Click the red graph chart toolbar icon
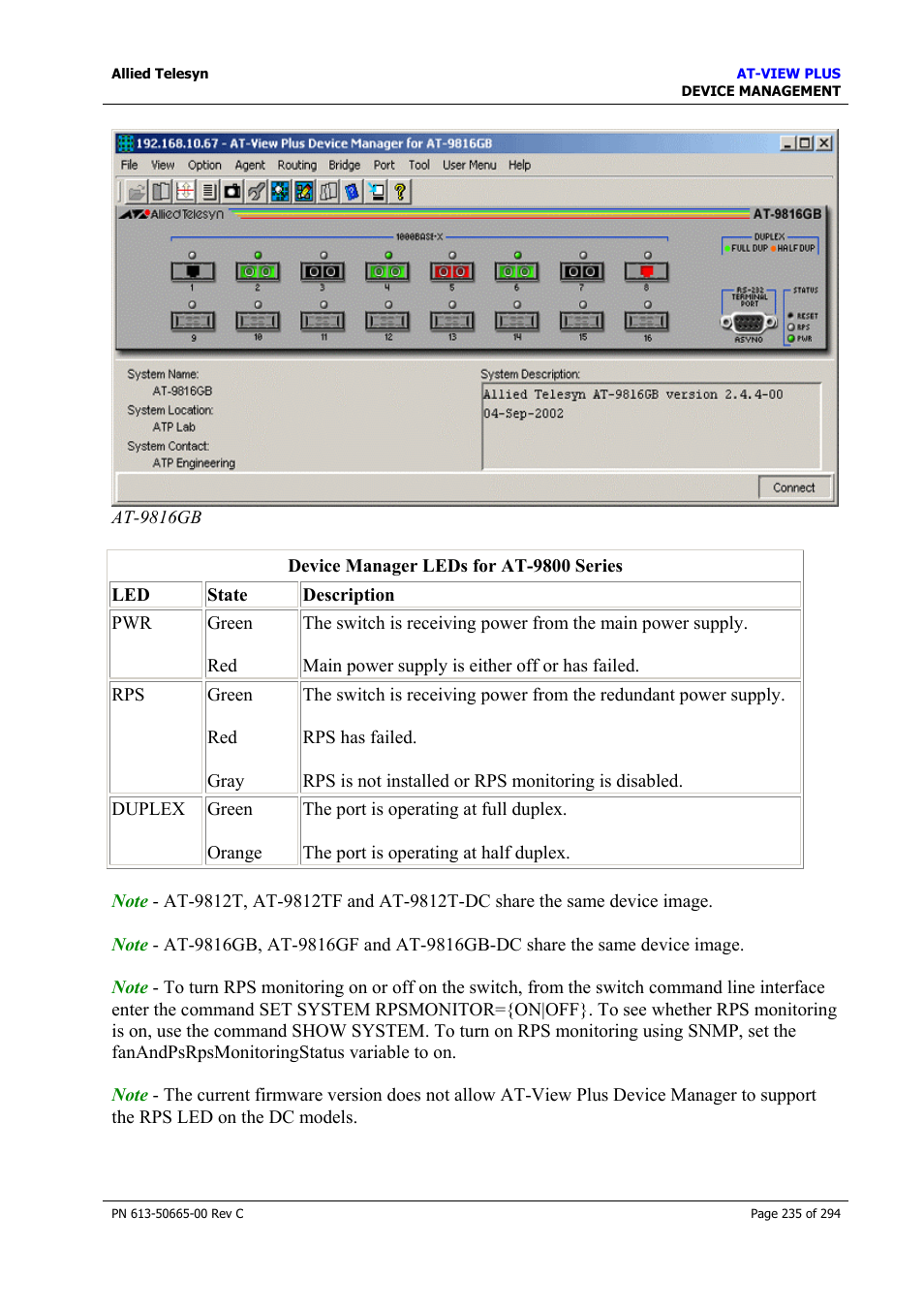This screenshot has width=924, height=1309. pyautogui.click(x=185, y=192)
